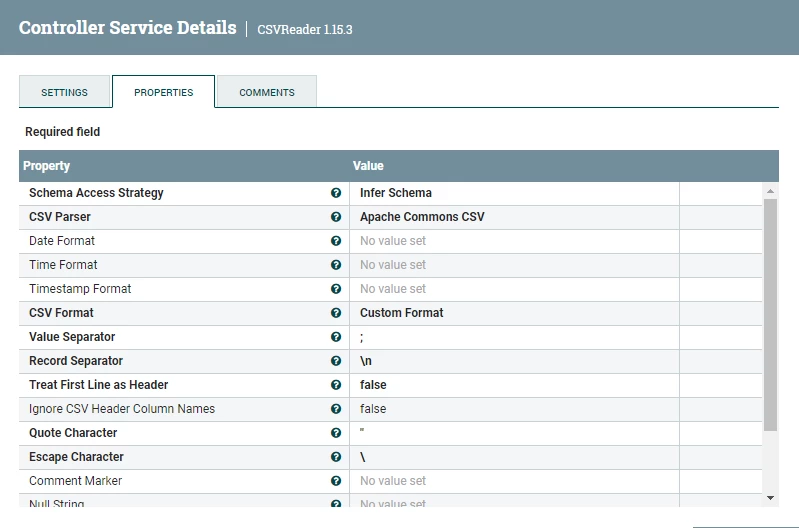Open help icon for Value Separator

336,336
